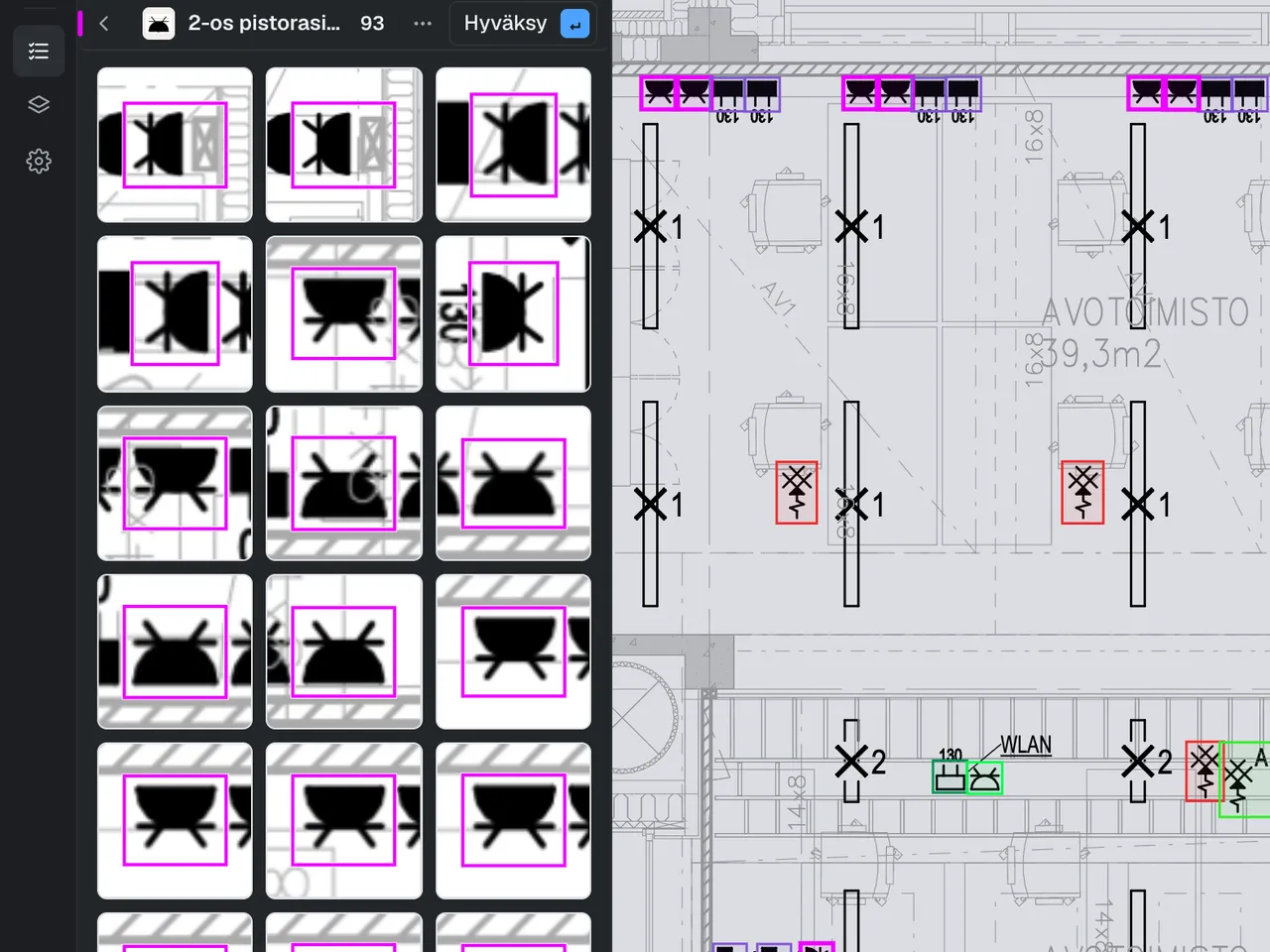The image size is (1270, 952).
Task: Select the last thumbnail in the top row
Action: 513,145
